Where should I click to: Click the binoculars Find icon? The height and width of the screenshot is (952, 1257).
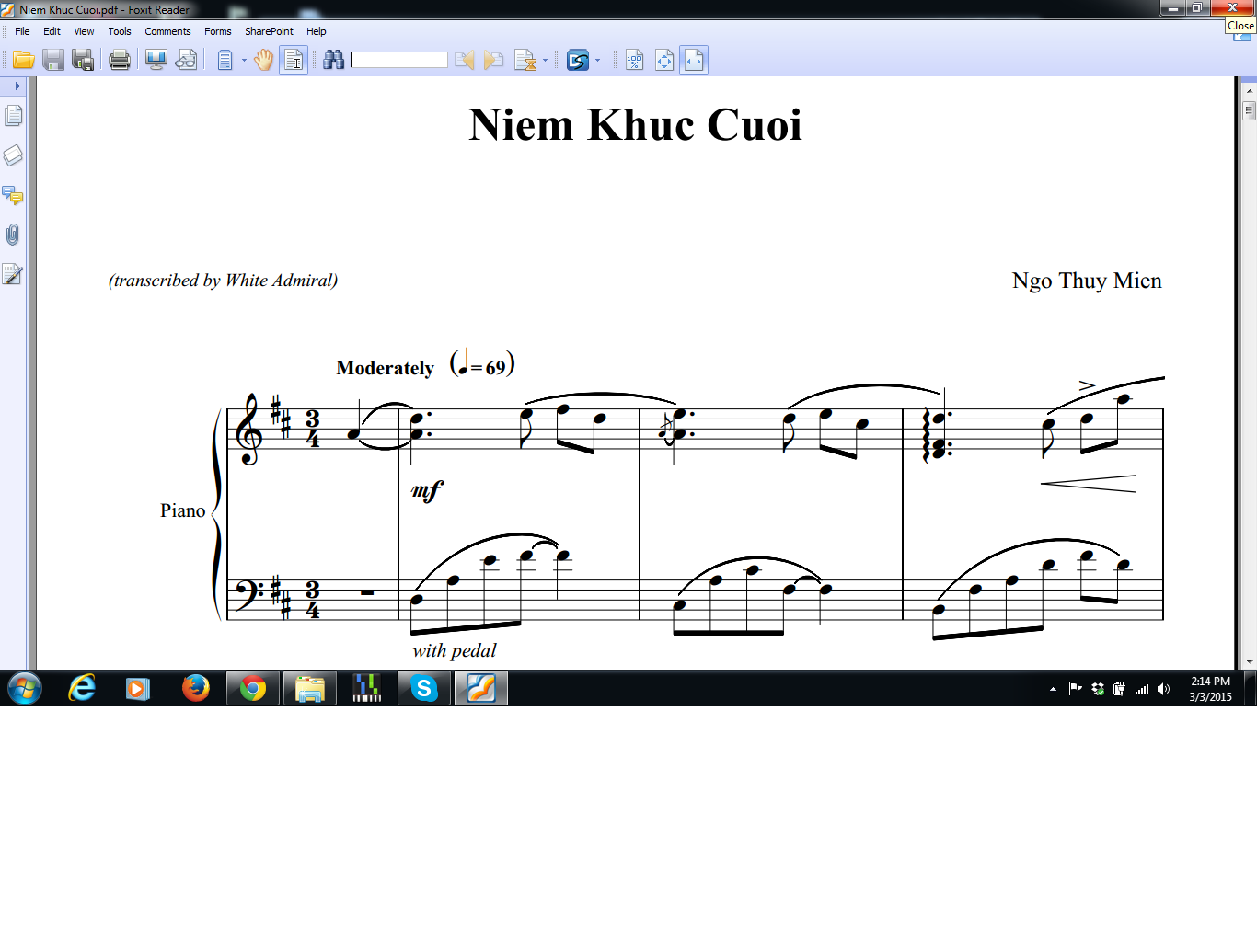coord(334,61)
